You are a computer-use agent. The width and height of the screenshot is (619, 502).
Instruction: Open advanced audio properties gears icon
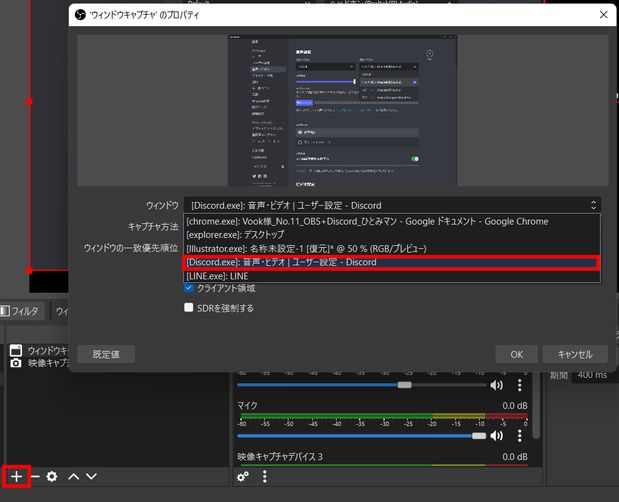point(243,477)
